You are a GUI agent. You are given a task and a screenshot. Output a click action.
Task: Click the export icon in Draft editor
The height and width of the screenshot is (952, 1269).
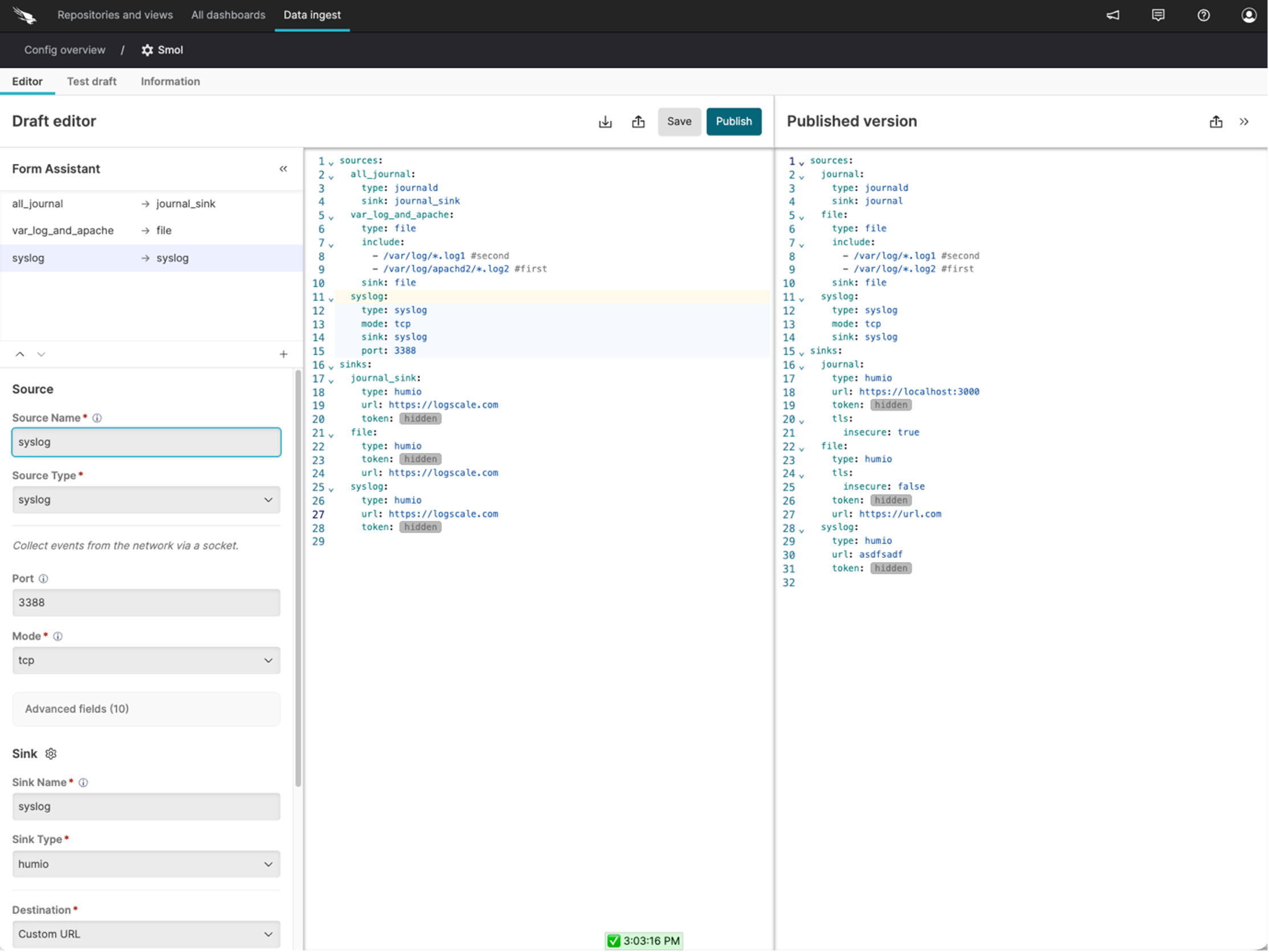coord(639,121)
